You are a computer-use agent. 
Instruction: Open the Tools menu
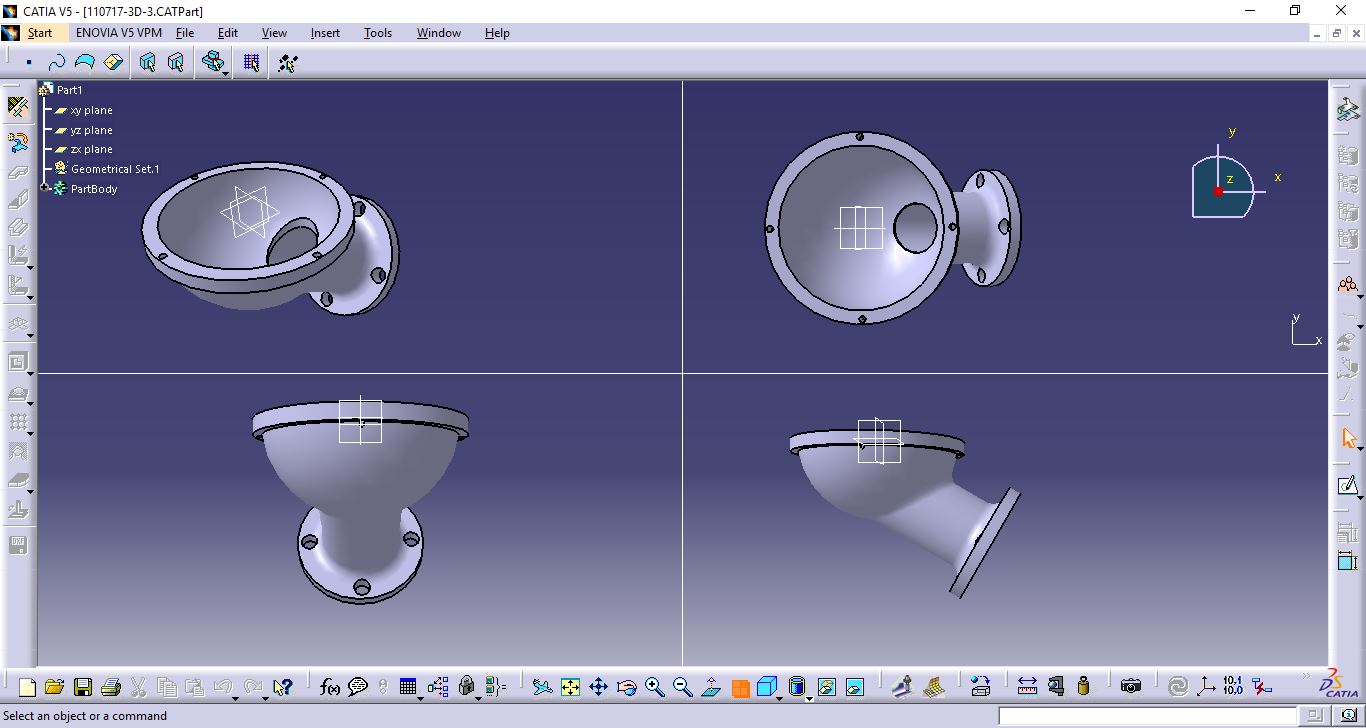click(377, 33)
